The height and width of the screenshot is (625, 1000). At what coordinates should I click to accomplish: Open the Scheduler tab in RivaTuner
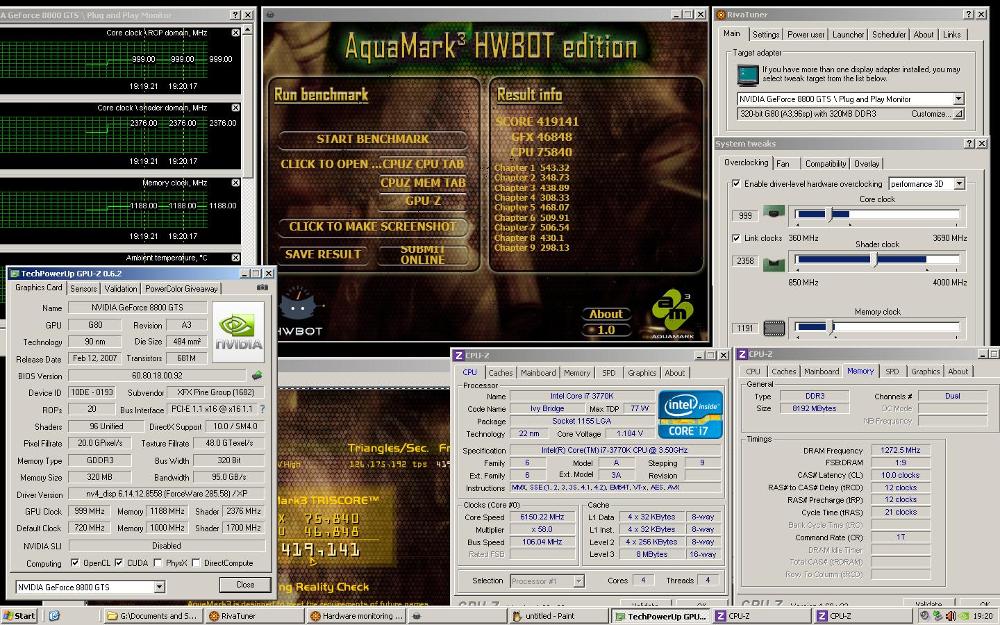[x=889, y=34]
